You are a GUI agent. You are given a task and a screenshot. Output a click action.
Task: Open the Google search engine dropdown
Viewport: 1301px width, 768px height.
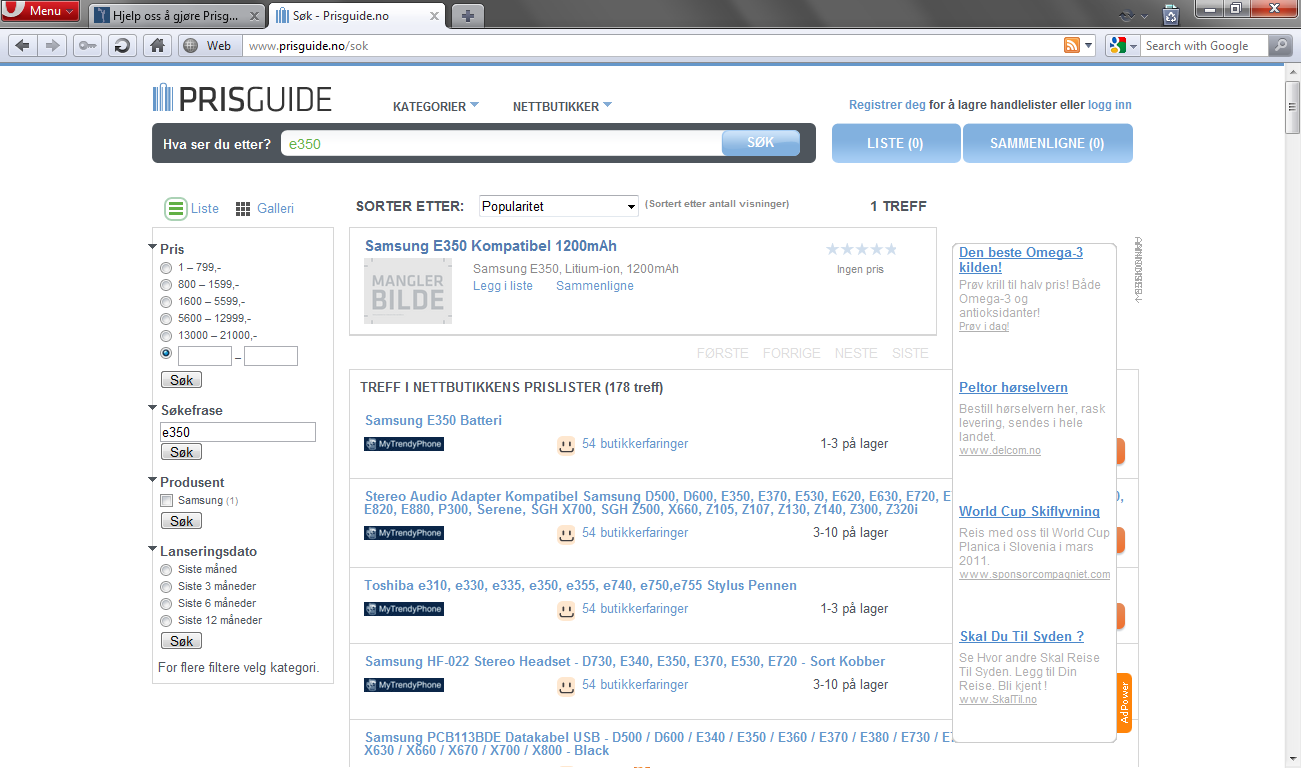pyautogui.click(x=1123, y=45)
